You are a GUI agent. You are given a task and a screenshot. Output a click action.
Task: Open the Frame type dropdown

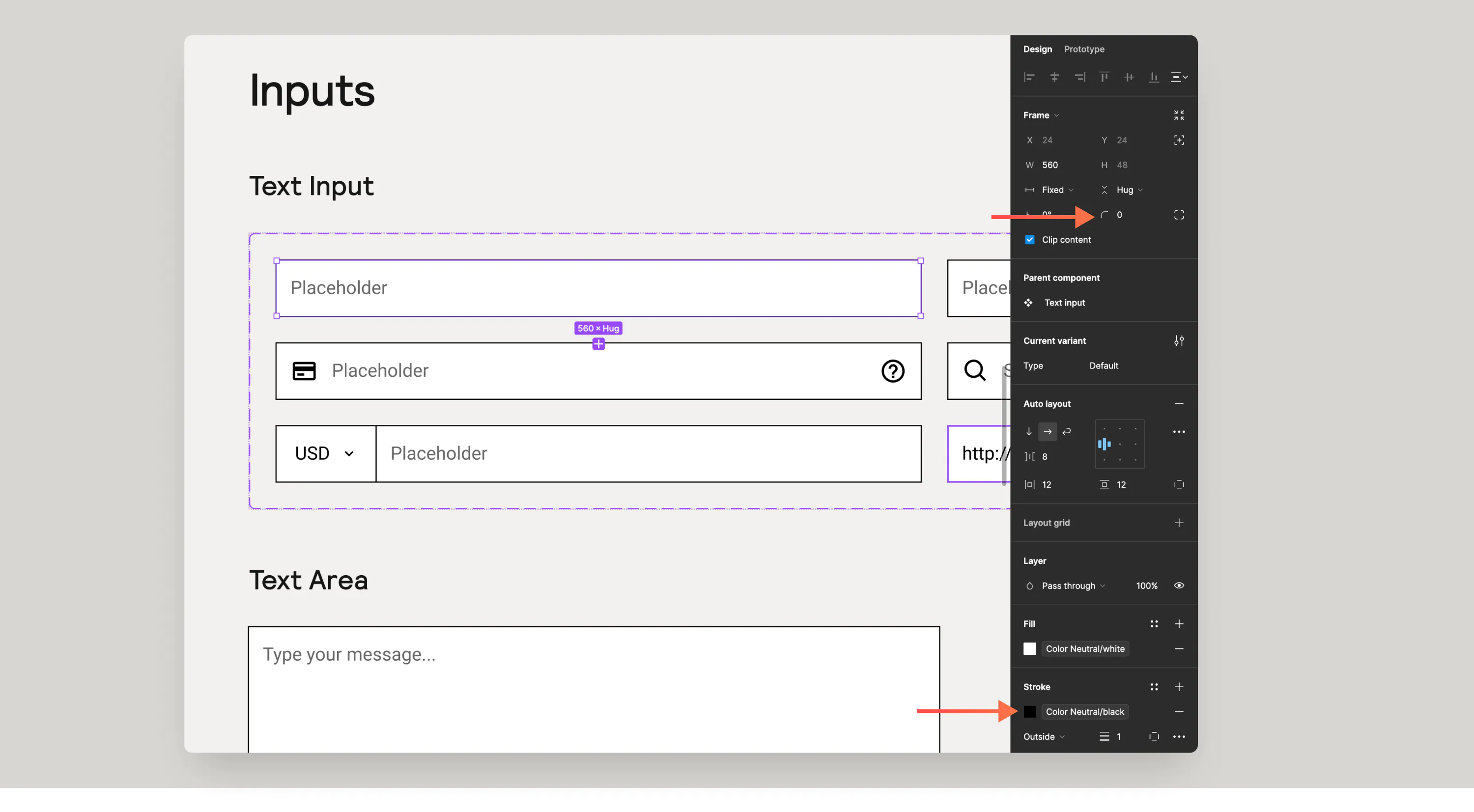(1041, 115)
